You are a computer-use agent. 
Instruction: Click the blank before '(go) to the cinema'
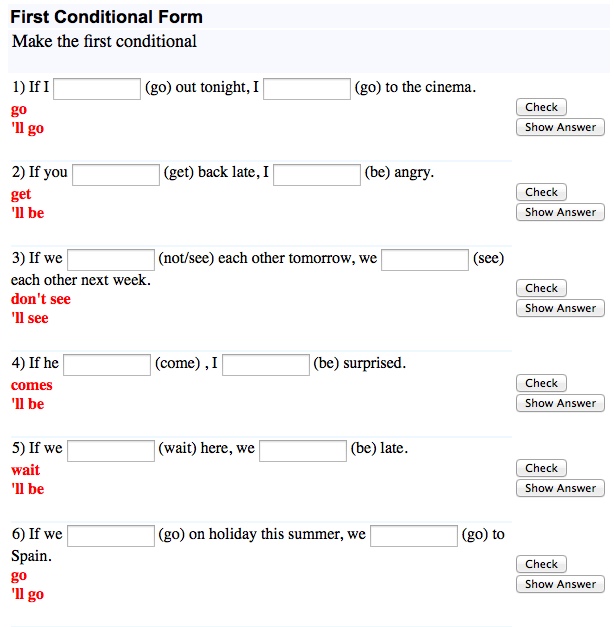pyautogui.click(x=307, y=89)
